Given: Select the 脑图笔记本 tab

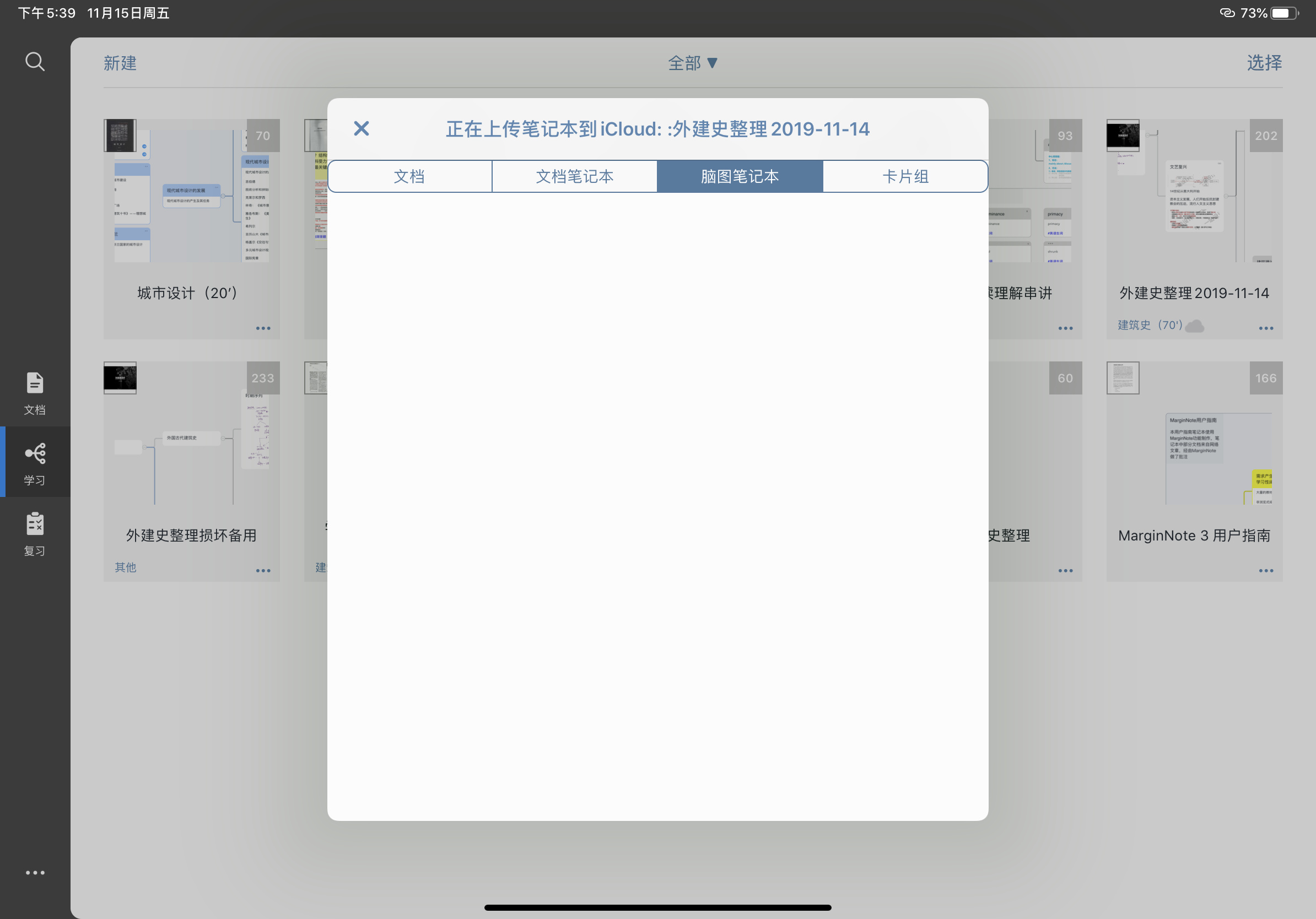Looking at the screenshot, I should [740, 176].
